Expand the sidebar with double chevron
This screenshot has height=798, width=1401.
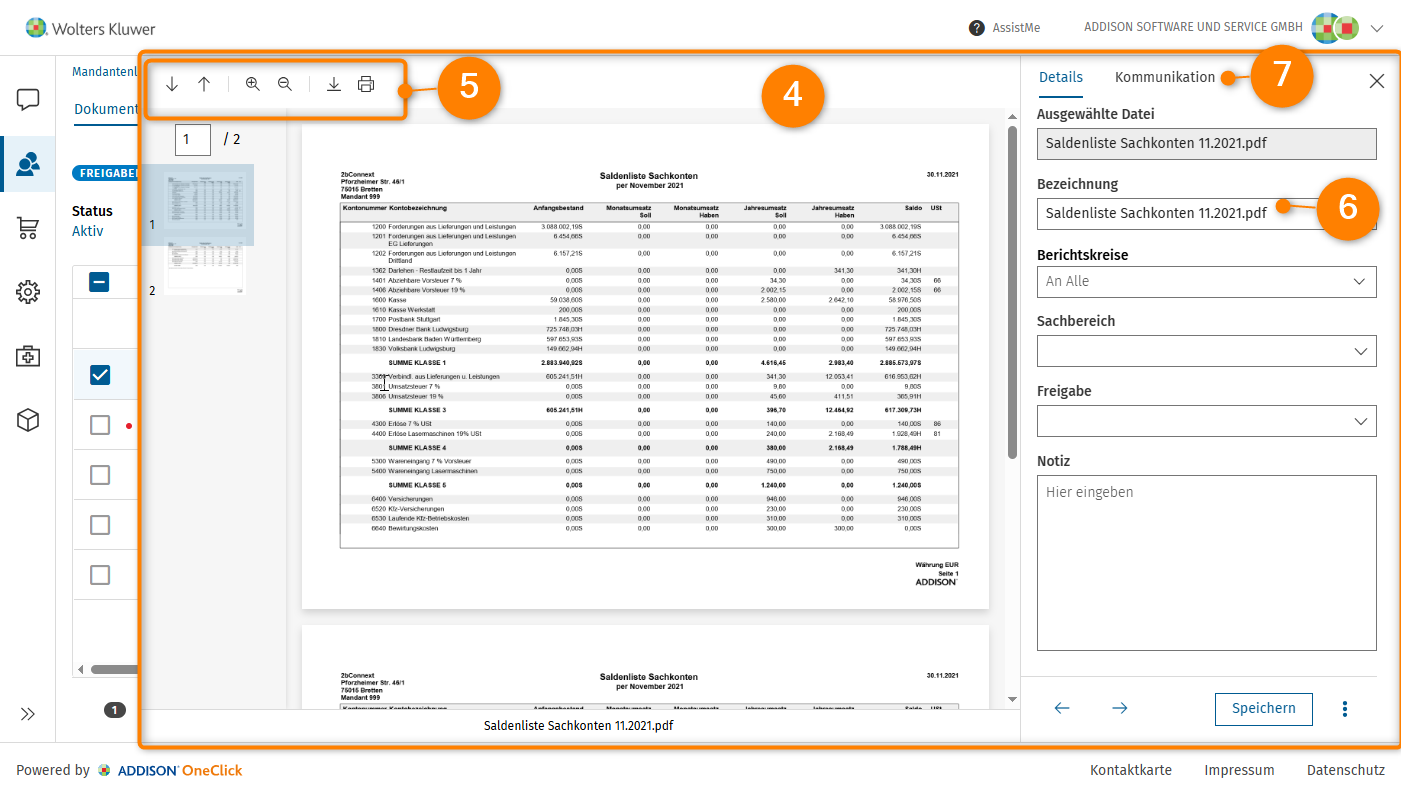point(28,714)
